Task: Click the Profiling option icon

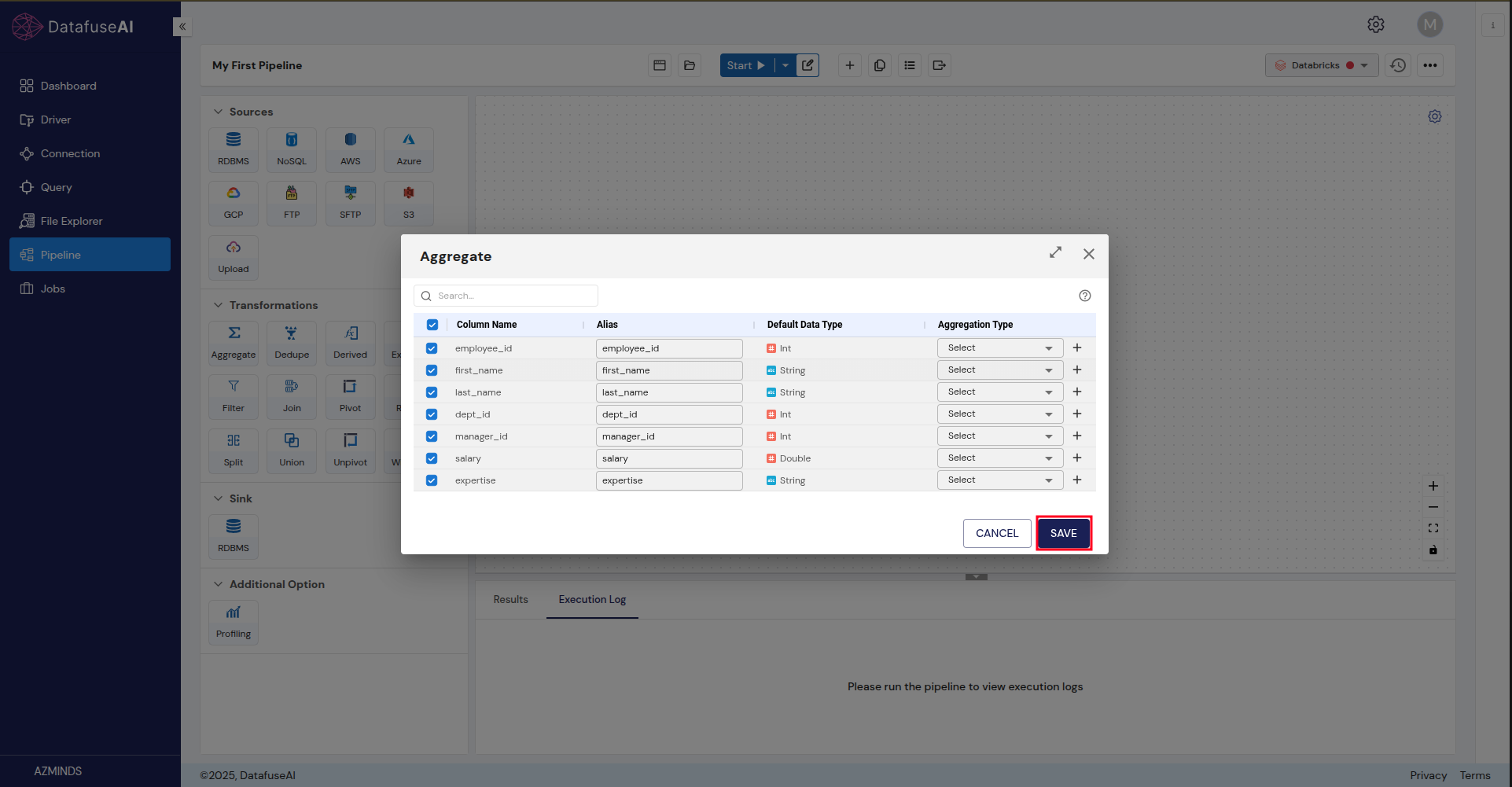Action: click(234, 621)
